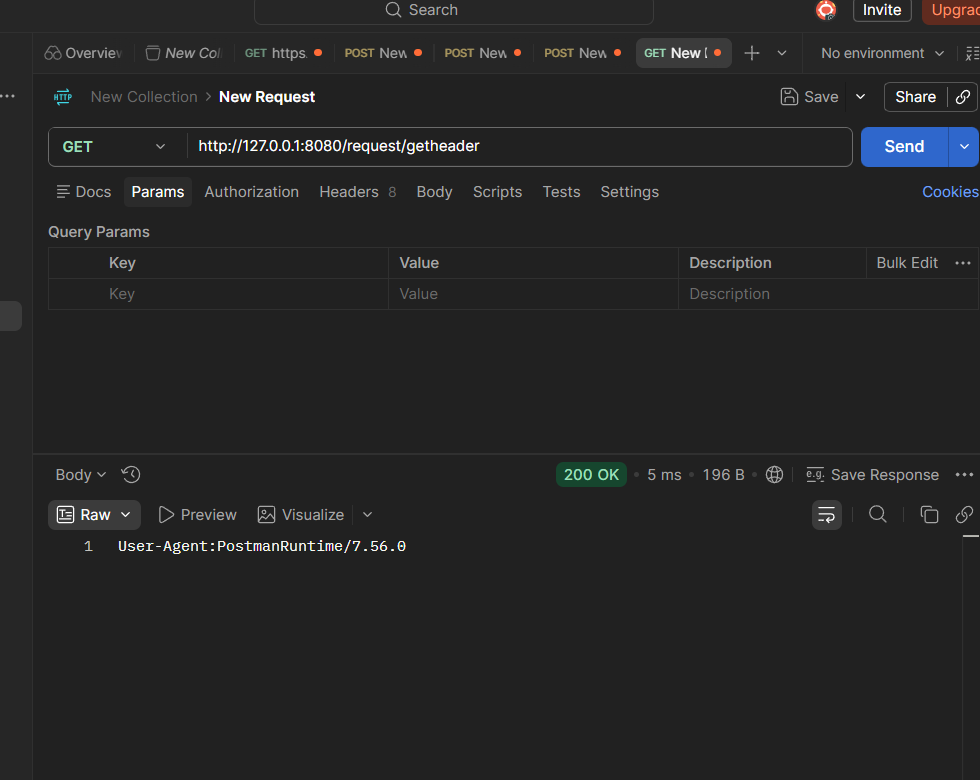The width and height of the screenshot is (980, 780).
Task: Select the third POST New request tab
Action: pos(582,53)
